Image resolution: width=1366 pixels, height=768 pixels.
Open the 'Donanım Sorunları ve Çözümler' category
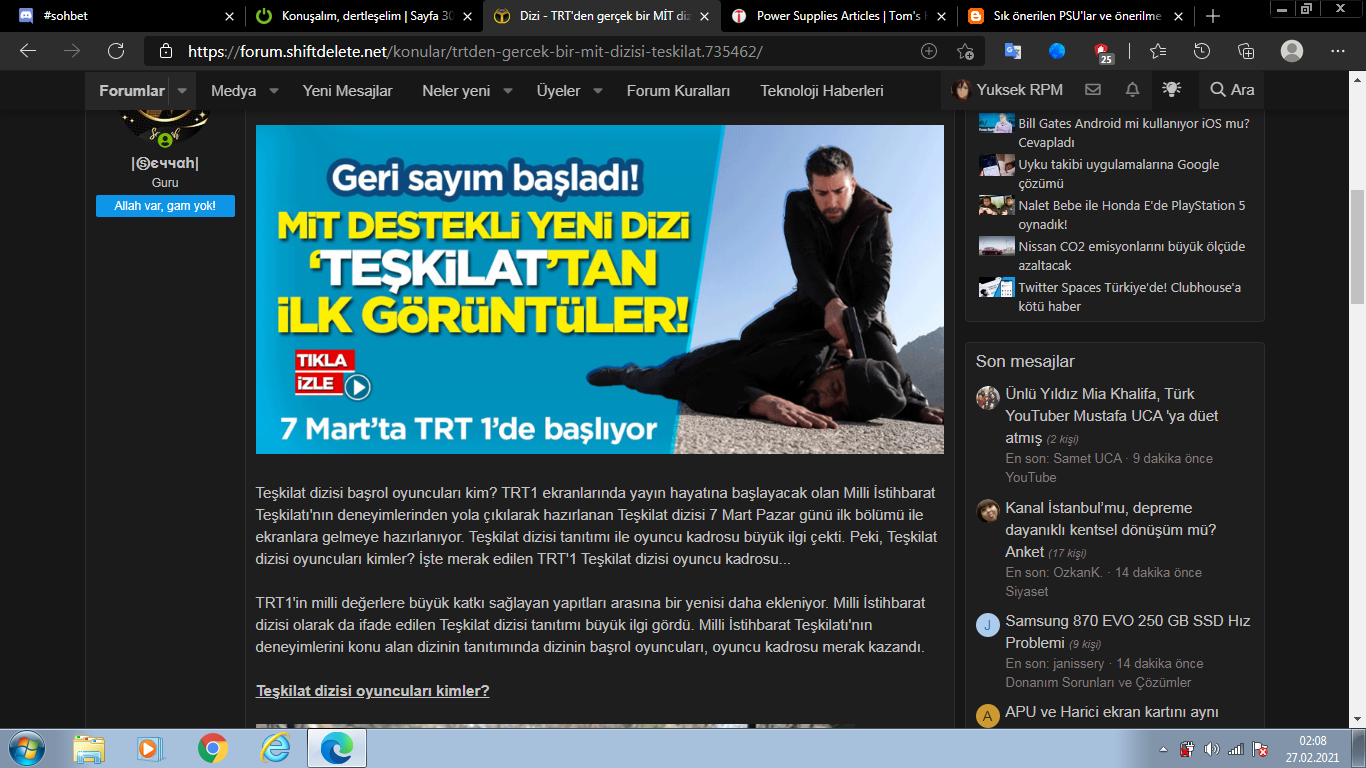[x=1098, y=682]
